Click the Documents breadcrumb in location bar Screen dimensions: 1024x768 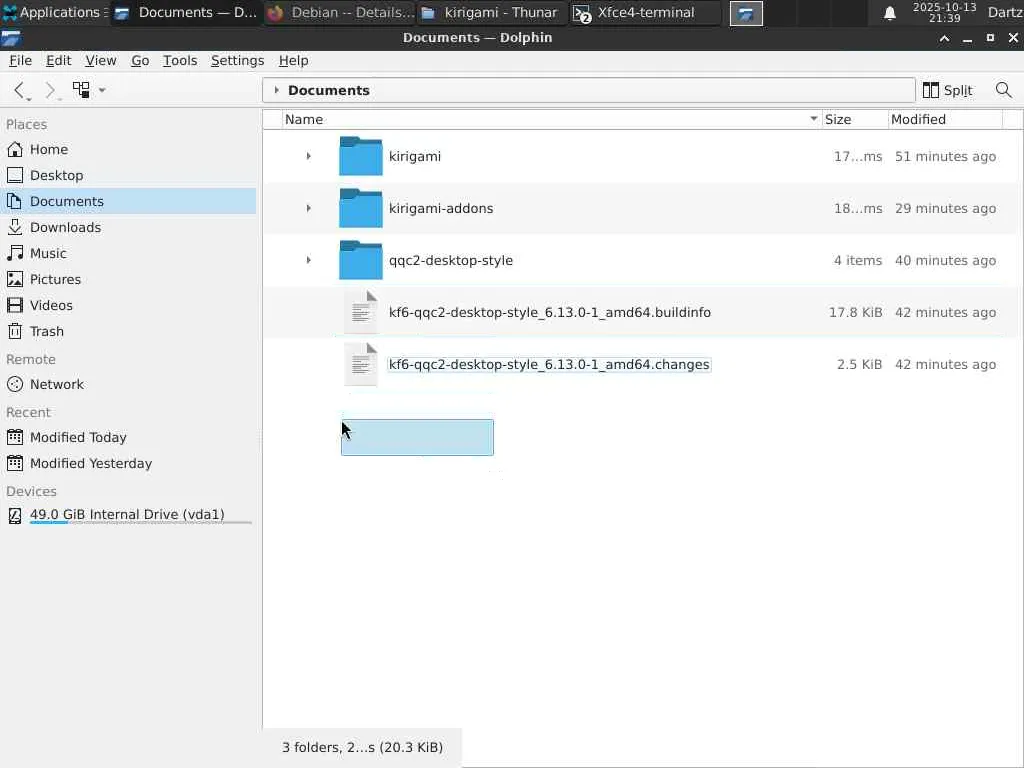(328, 90)
